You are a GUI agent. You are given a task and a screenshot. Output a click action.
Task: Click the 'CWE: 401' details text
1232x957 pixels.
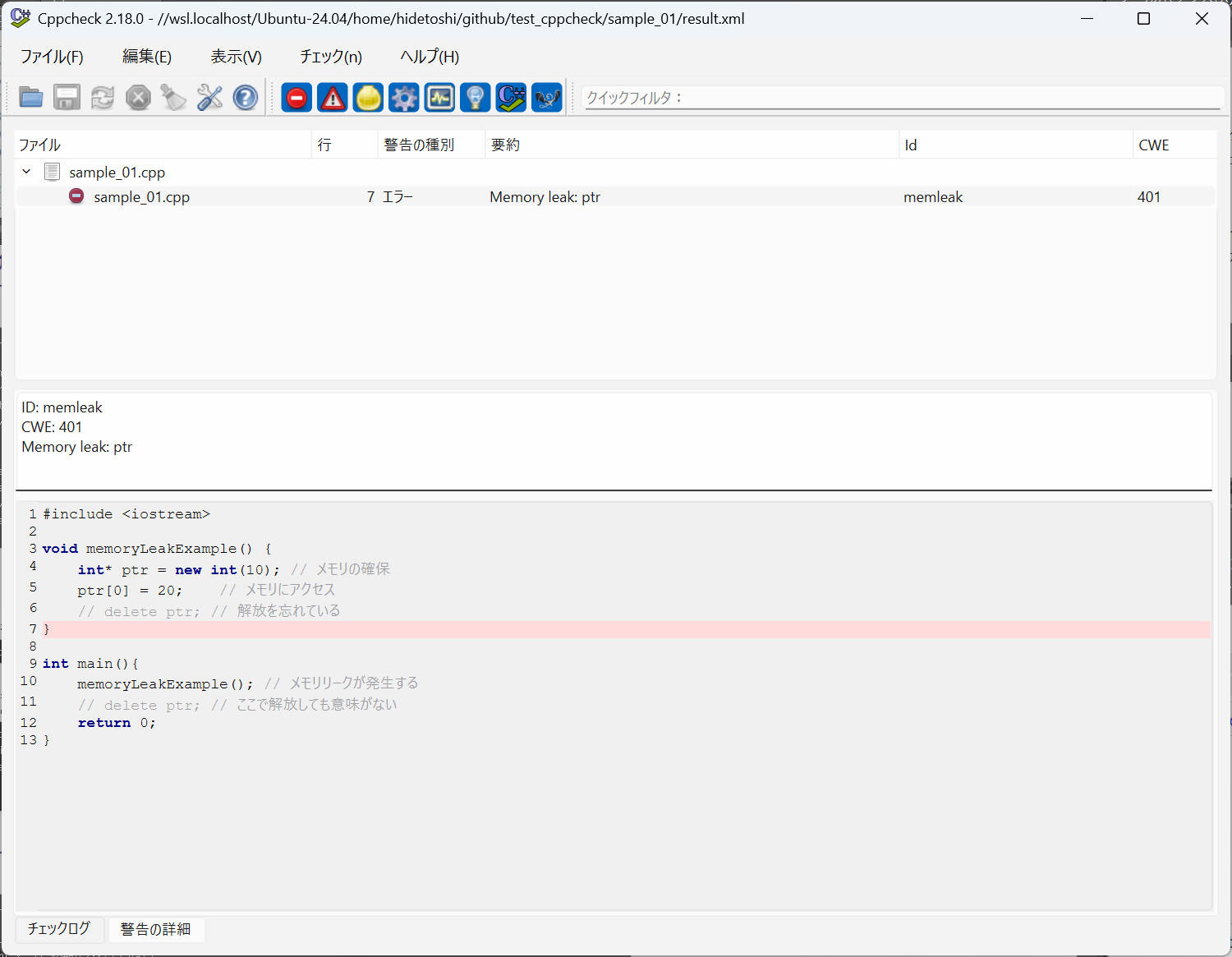tap(52, 427)
